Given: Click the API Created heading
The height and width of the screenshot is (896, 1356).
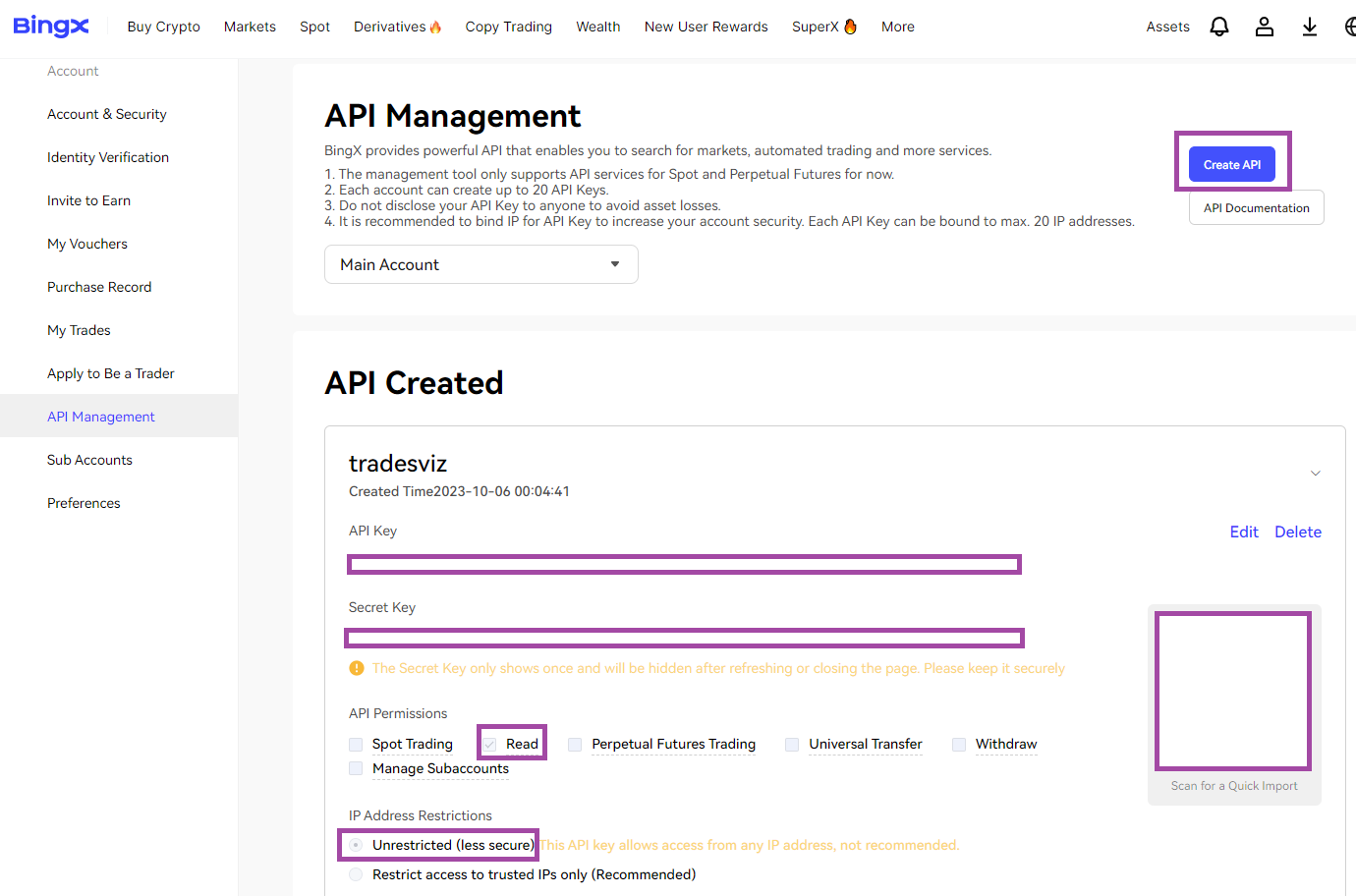Looking at the screenshot, I should [x=414, y=383].
